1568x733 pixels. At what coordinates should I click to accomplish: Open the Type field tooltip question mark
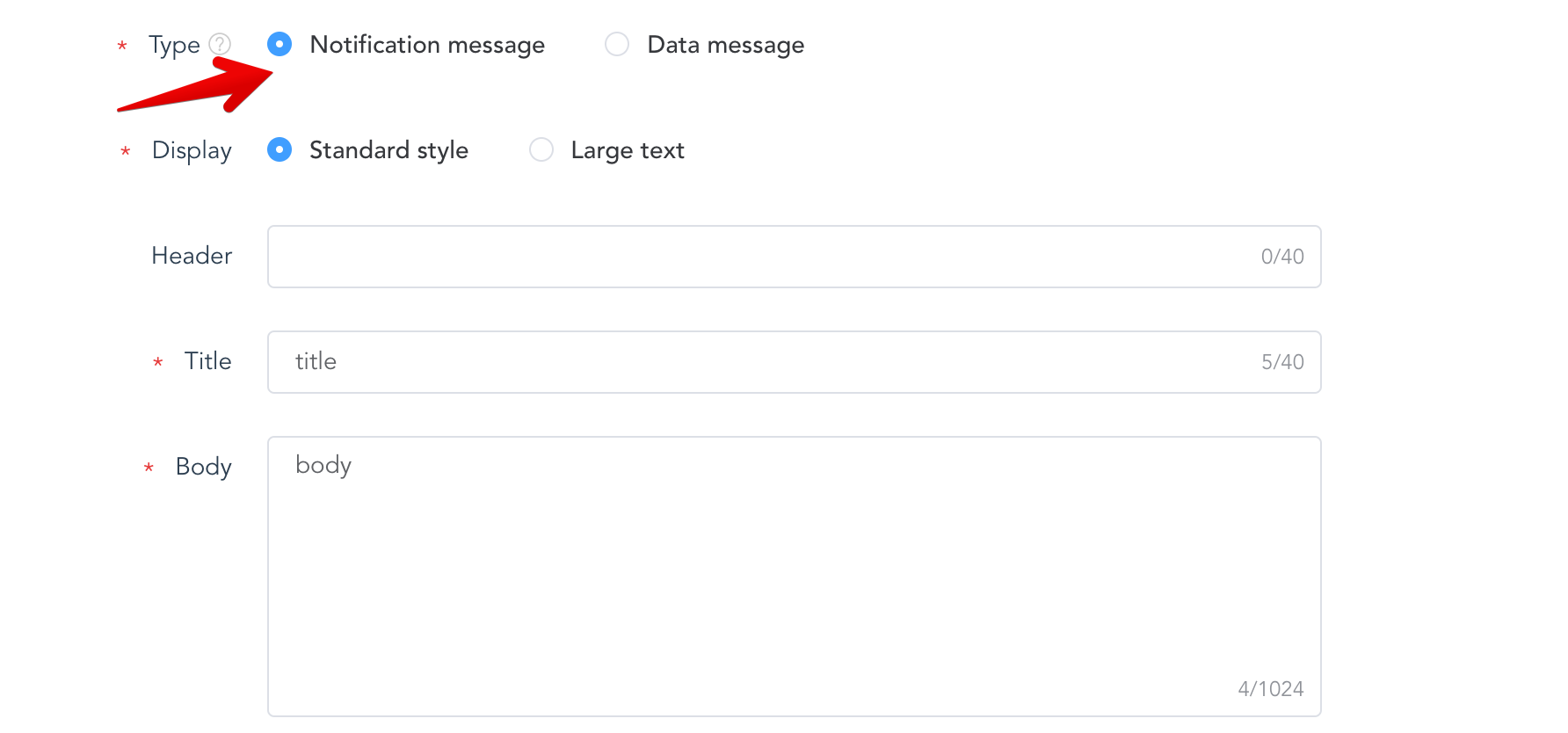pyautogui.click(x=221, y=44)
